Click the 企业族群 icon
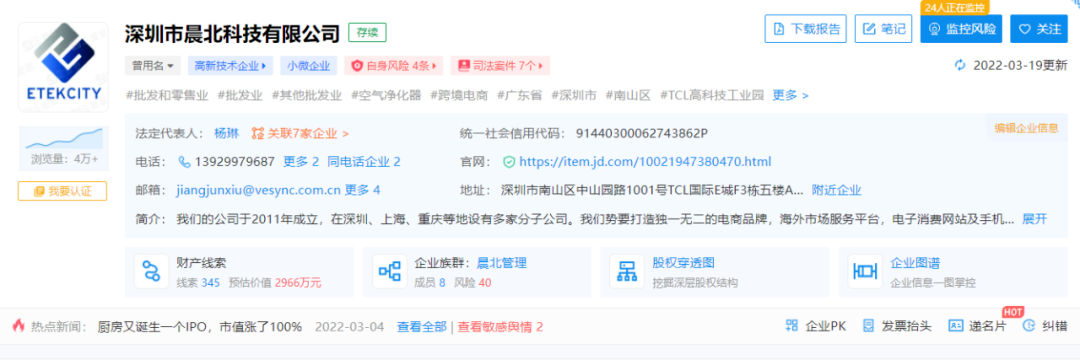Viewport: 1080px width, 360px height. click(x=390, y=272)
